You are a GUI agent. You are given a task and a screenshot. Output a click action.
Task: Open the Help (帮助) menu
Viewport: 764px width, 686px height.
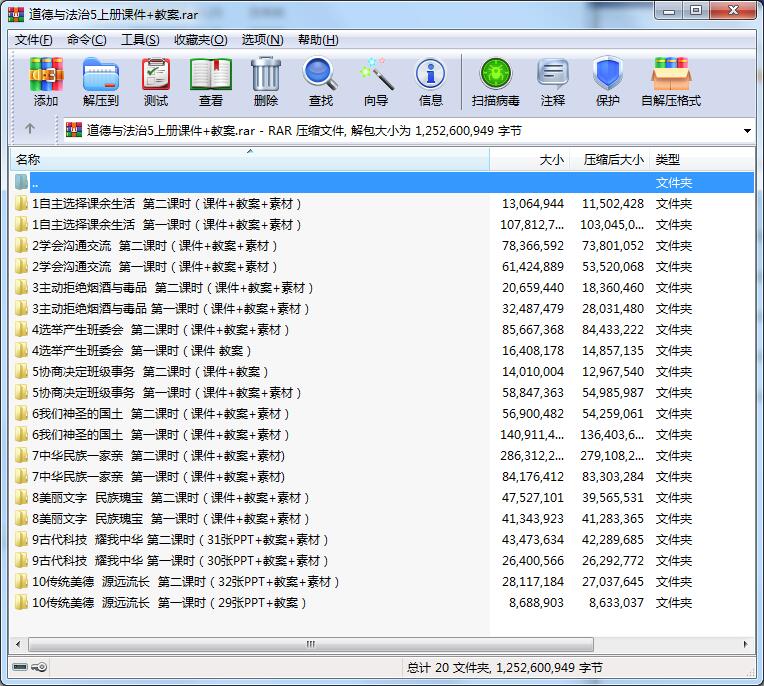coord(318,39)
